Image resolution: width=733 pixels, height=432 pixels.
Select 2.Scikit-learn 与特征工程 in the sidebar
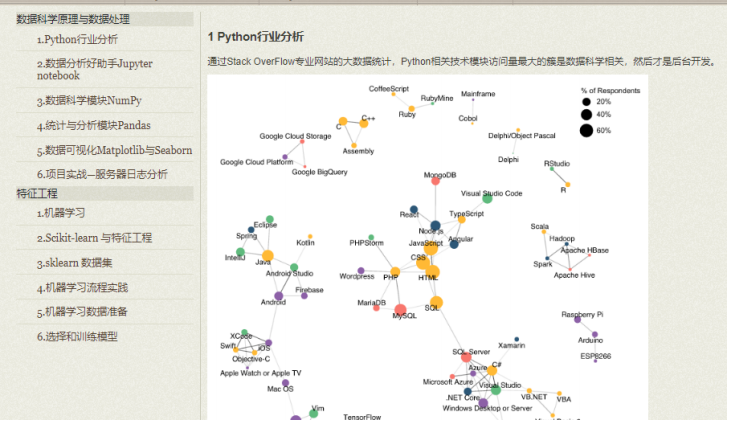[94, 238]
